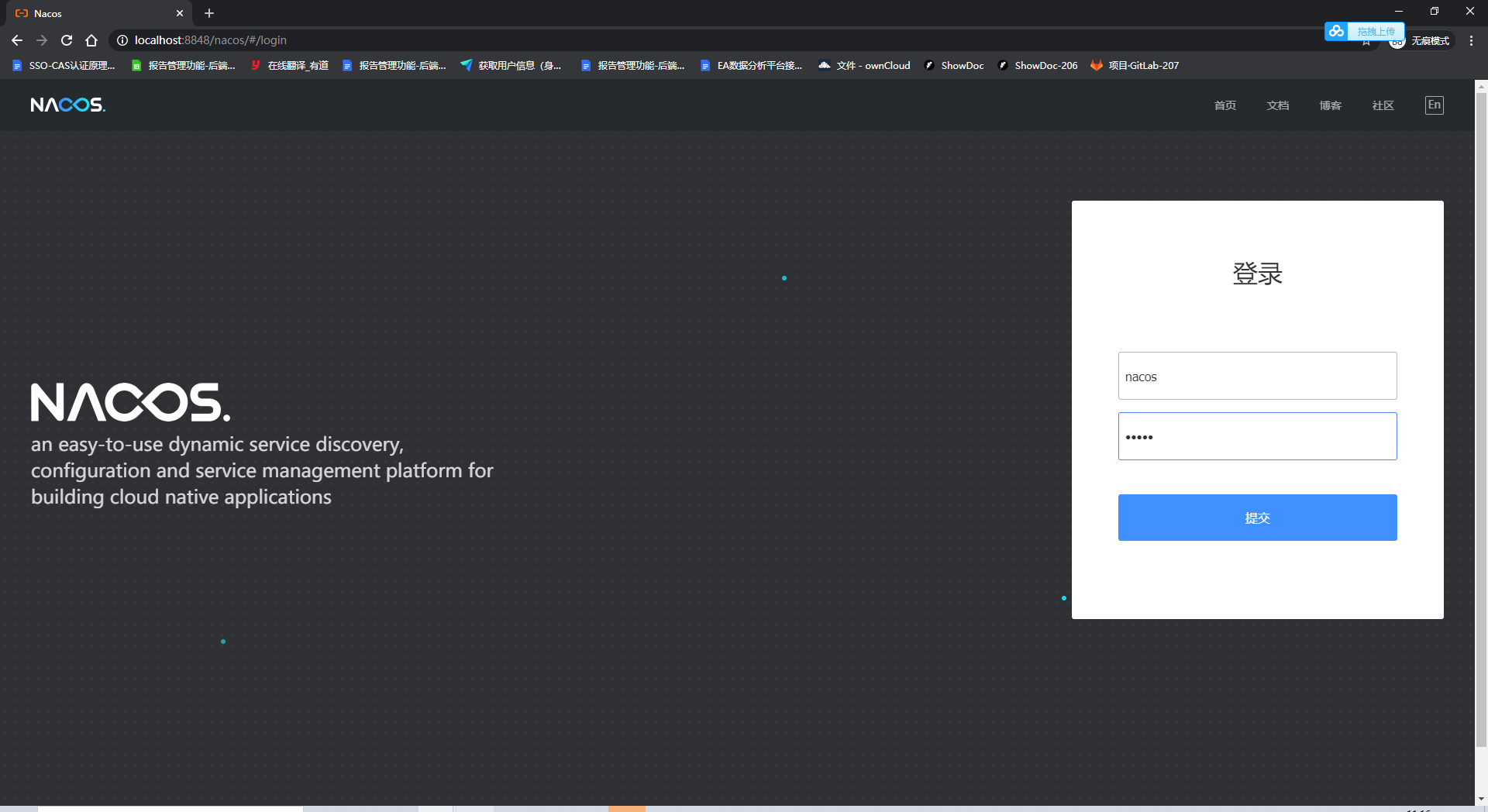1488x812 pixels.
Task: Go to the browser home page
Action: tap(91, 40)
